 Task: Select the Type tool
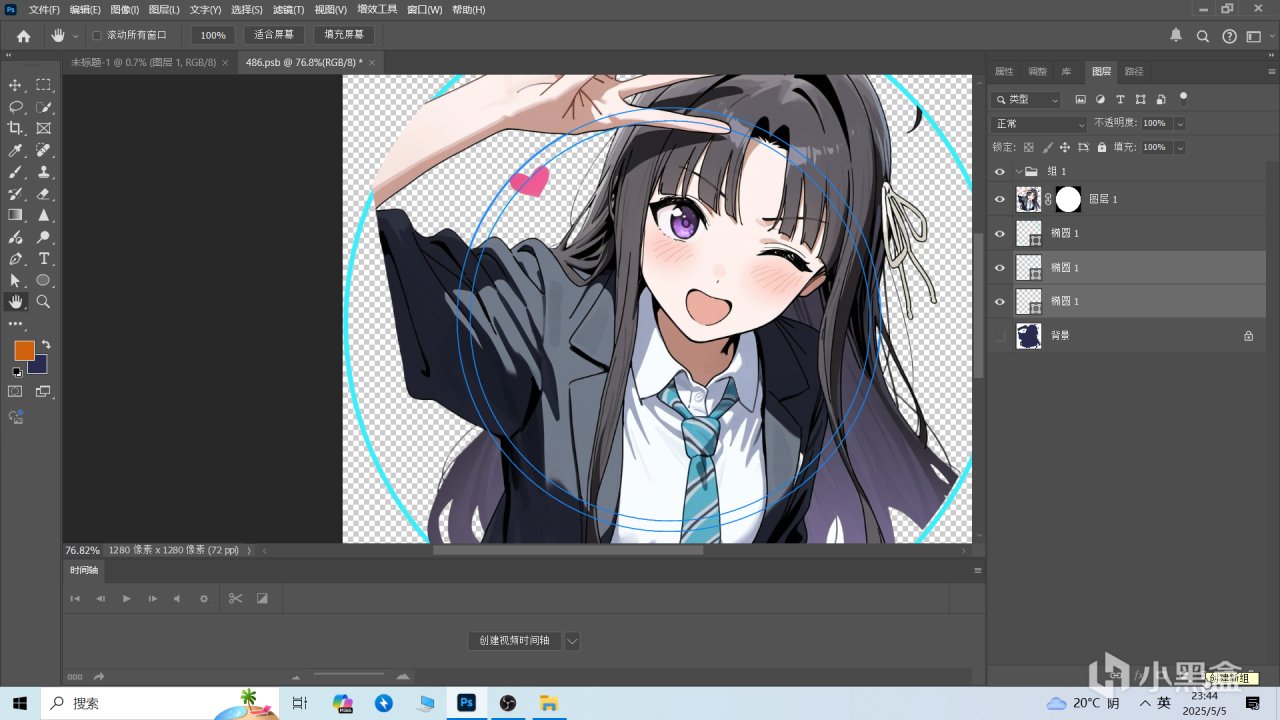click(x=44, y=259)
